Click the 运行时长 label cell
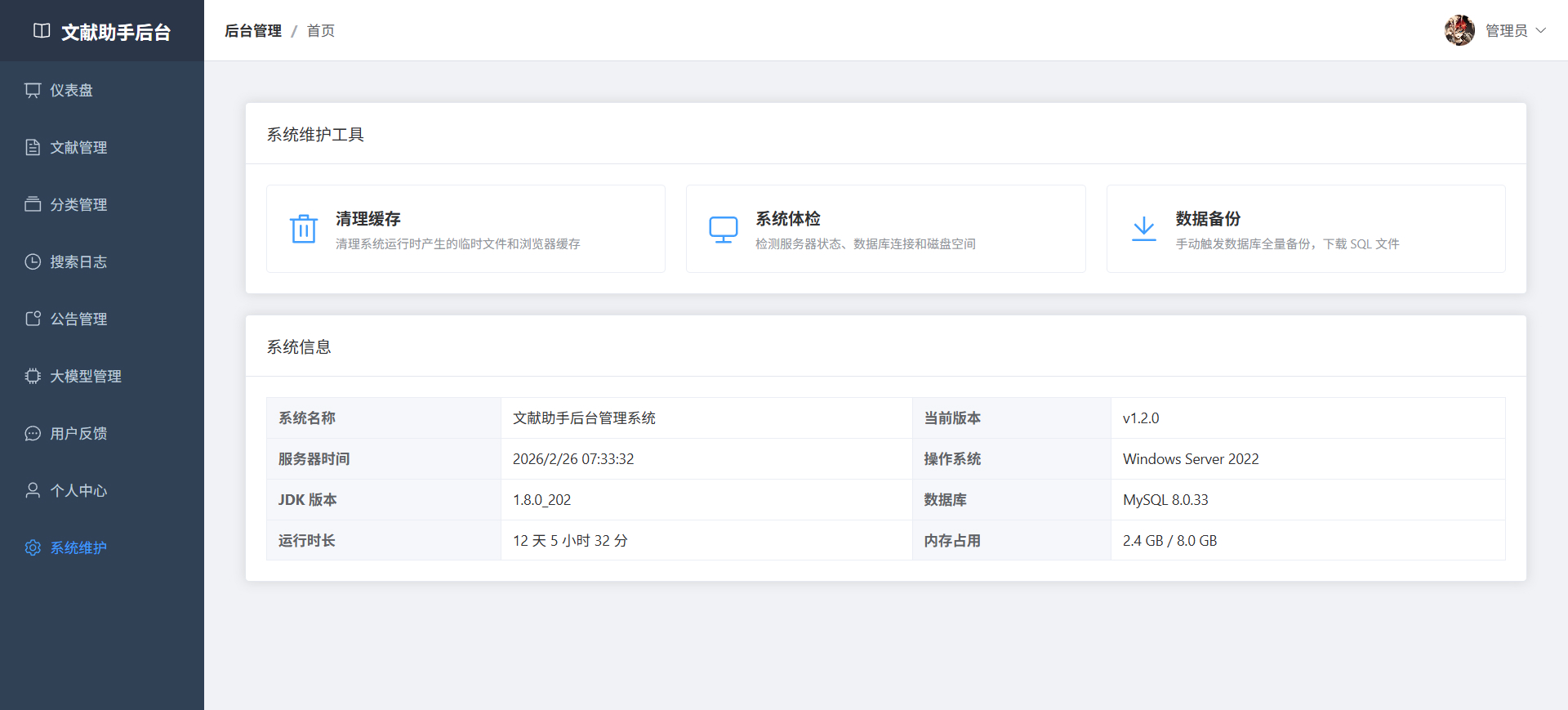 click(x=384, y=540)
